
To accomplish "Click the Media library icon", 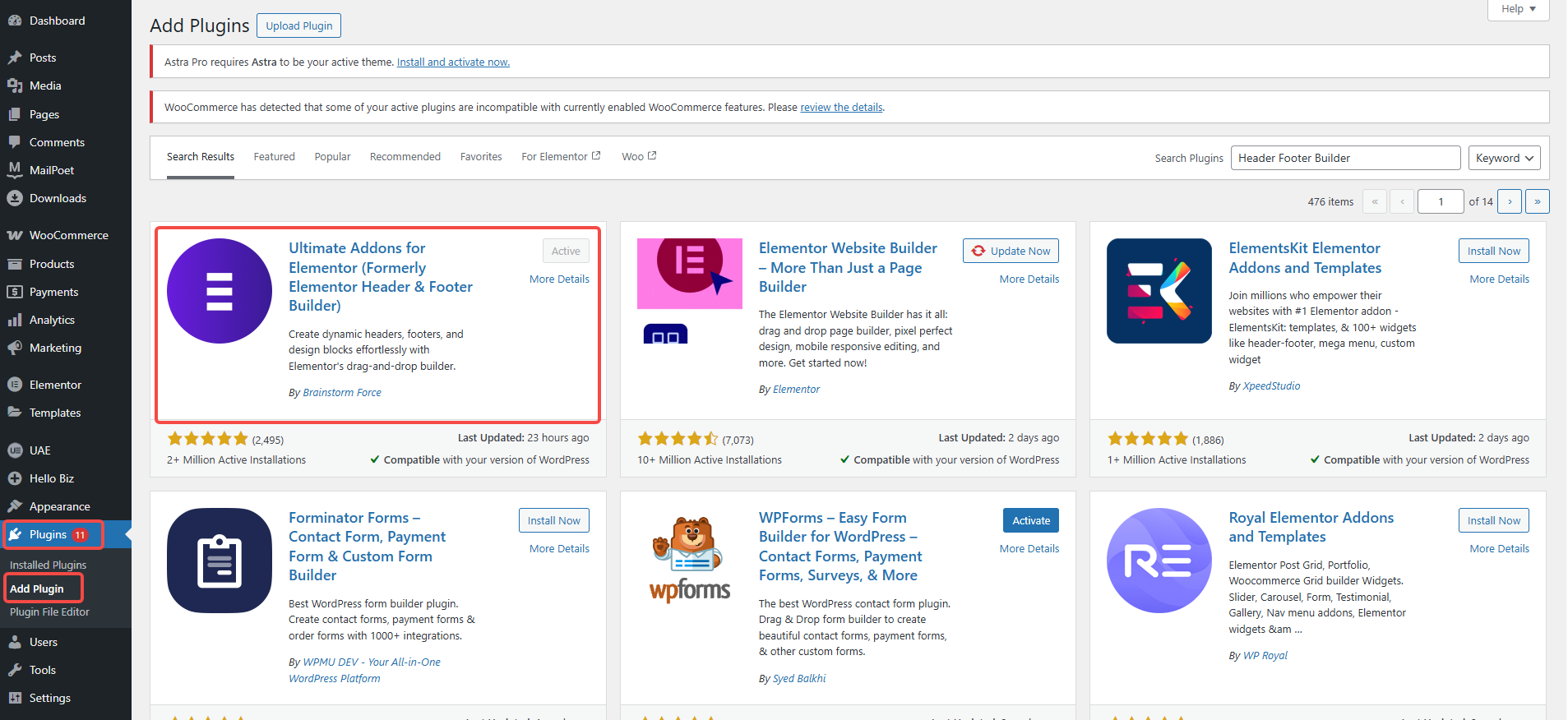I will (15, 85).
